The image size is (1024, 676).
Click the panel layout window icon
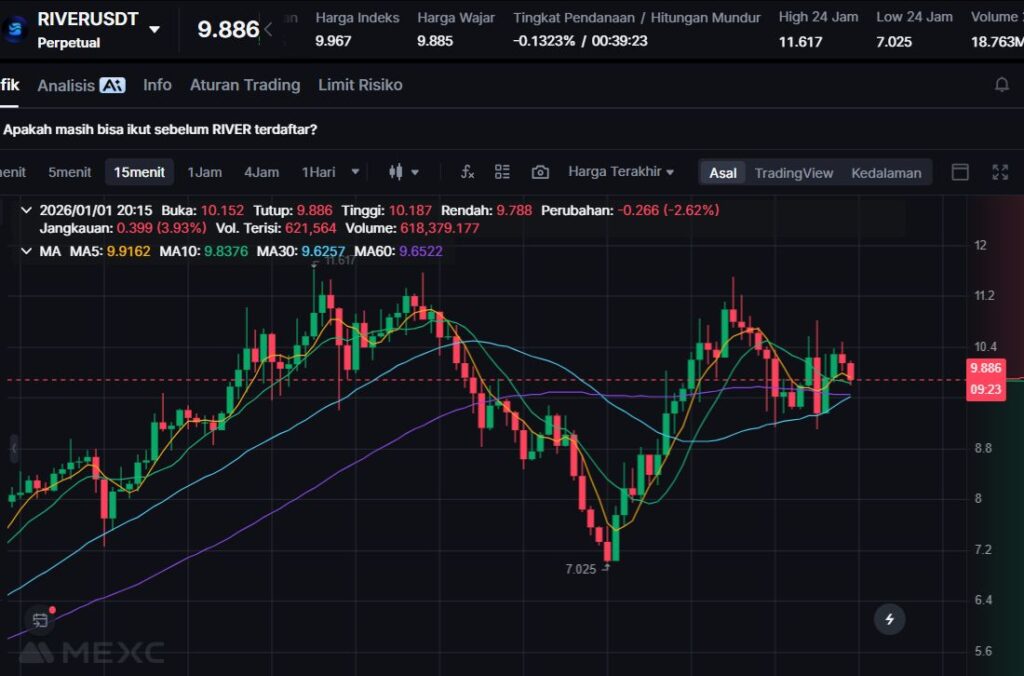(x=960, y=172)
